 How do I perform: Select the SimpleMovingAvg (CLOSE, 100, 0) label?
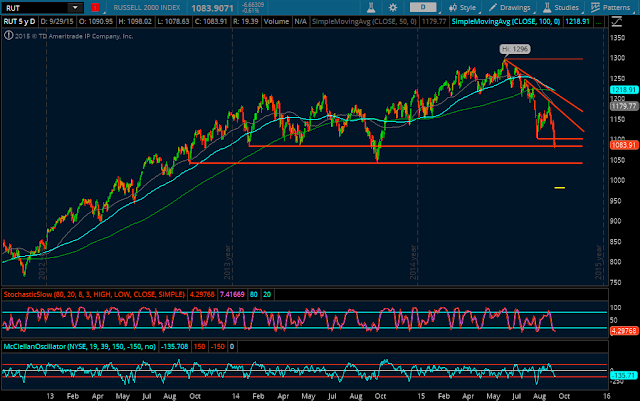coord(506,21)
